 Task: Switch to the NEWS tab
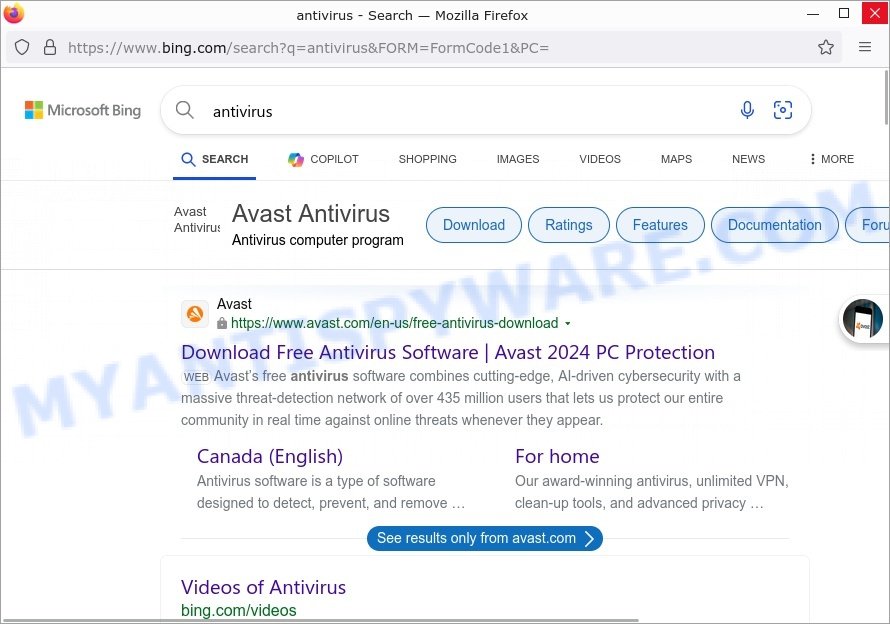[x=748, y=159]
